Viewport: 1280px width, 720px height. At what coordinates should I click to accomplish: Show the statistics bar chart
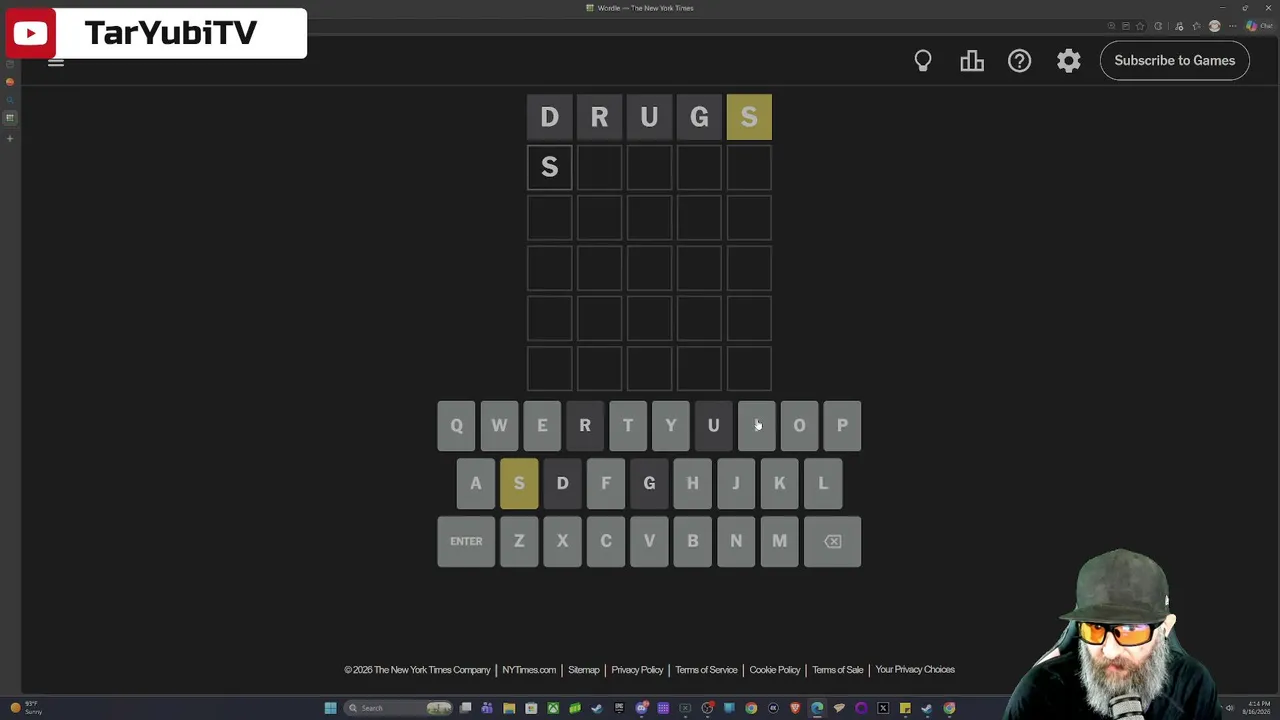[972, 61]
